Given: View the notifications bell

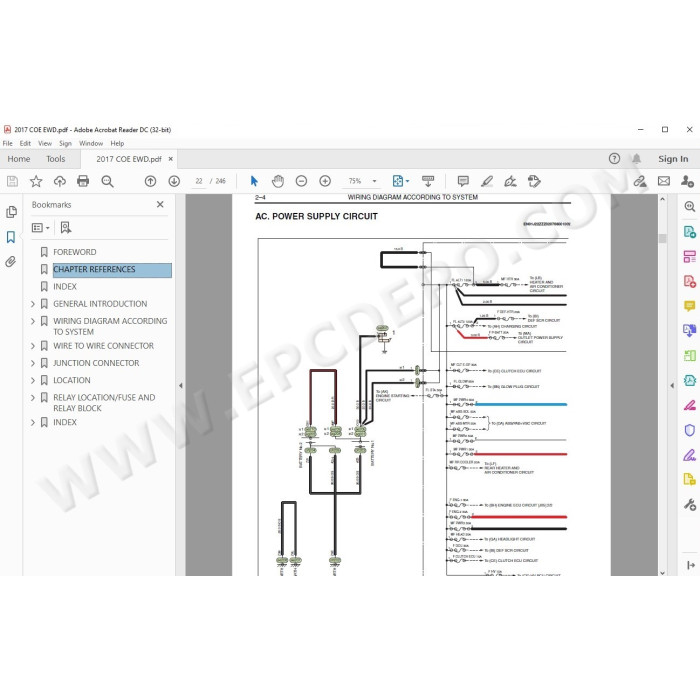Looking at the screenshot, I should pos(637,158).
